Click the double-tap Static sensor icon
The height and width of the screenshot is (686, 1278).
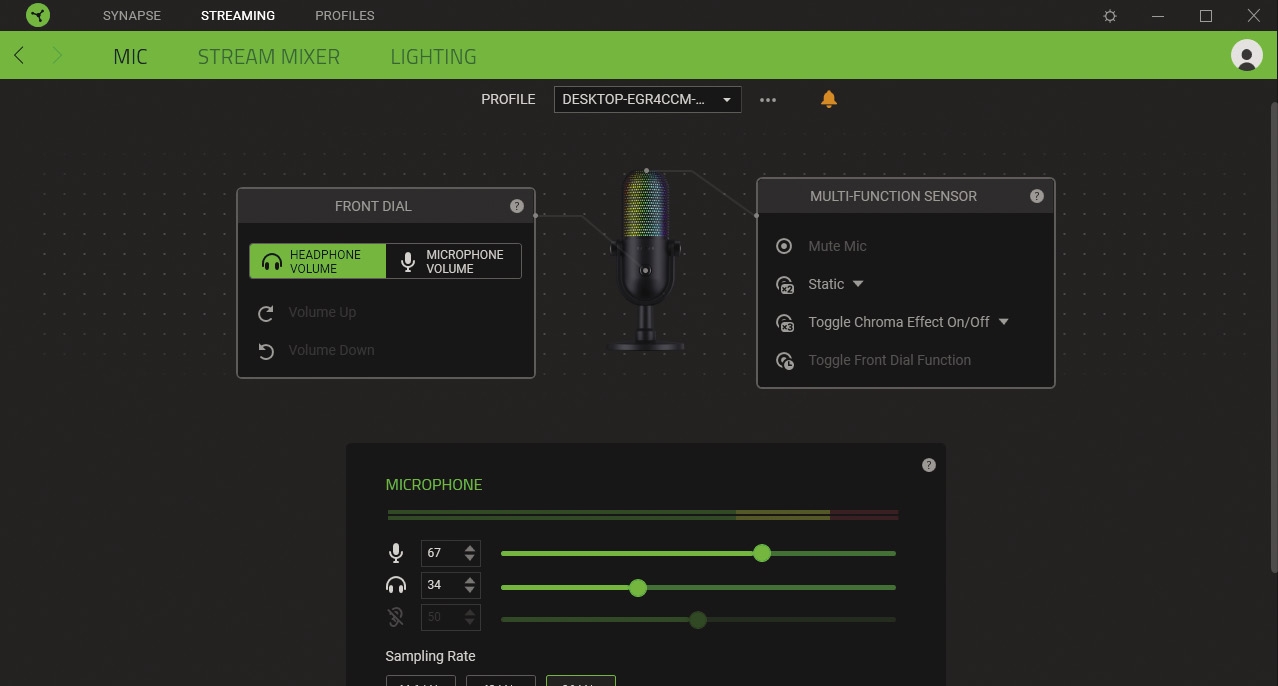pos(785,285)
